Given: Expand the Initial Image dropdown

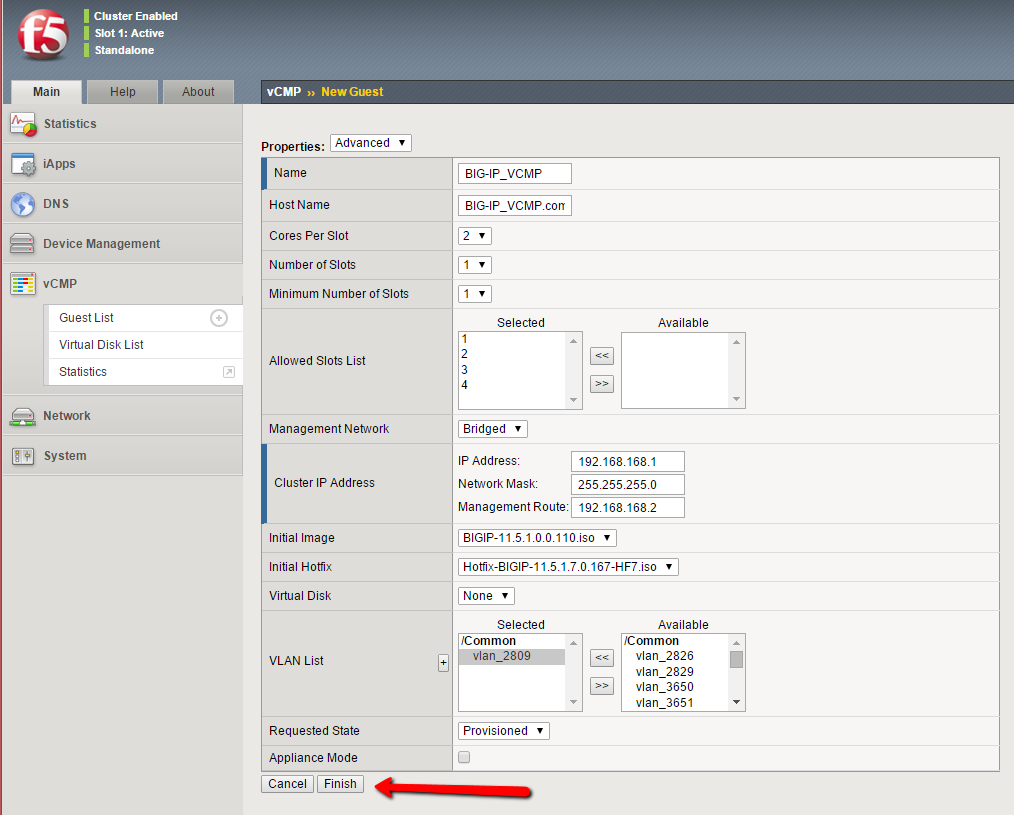Looking at the screenshot, I should click(x=536, y=538).
